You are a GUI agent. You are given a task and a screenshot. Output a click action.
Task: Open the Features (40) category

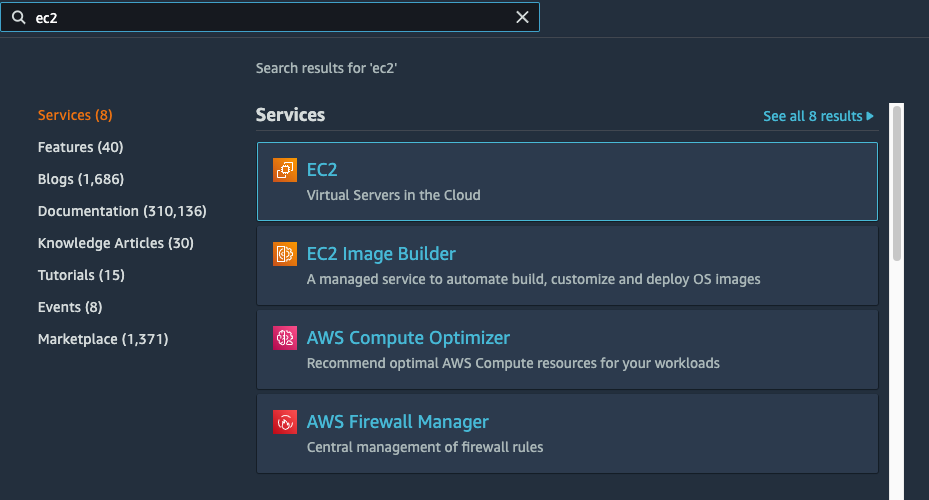pyautogui.click(x=80, y=147)
